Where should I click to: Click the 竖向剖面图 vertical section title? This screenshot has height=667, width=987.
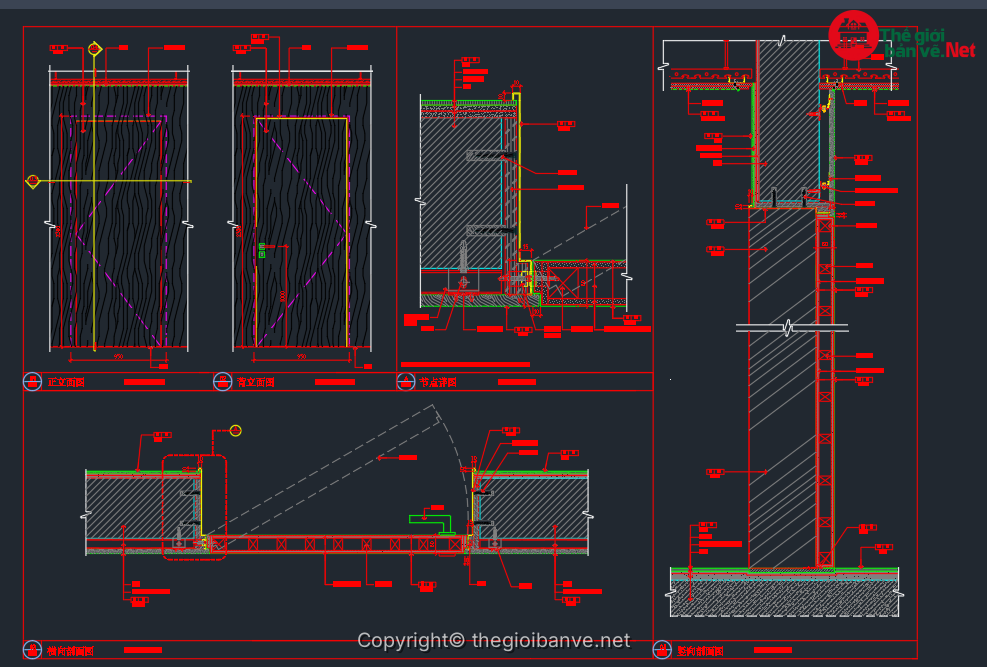[x=699, y=651]
